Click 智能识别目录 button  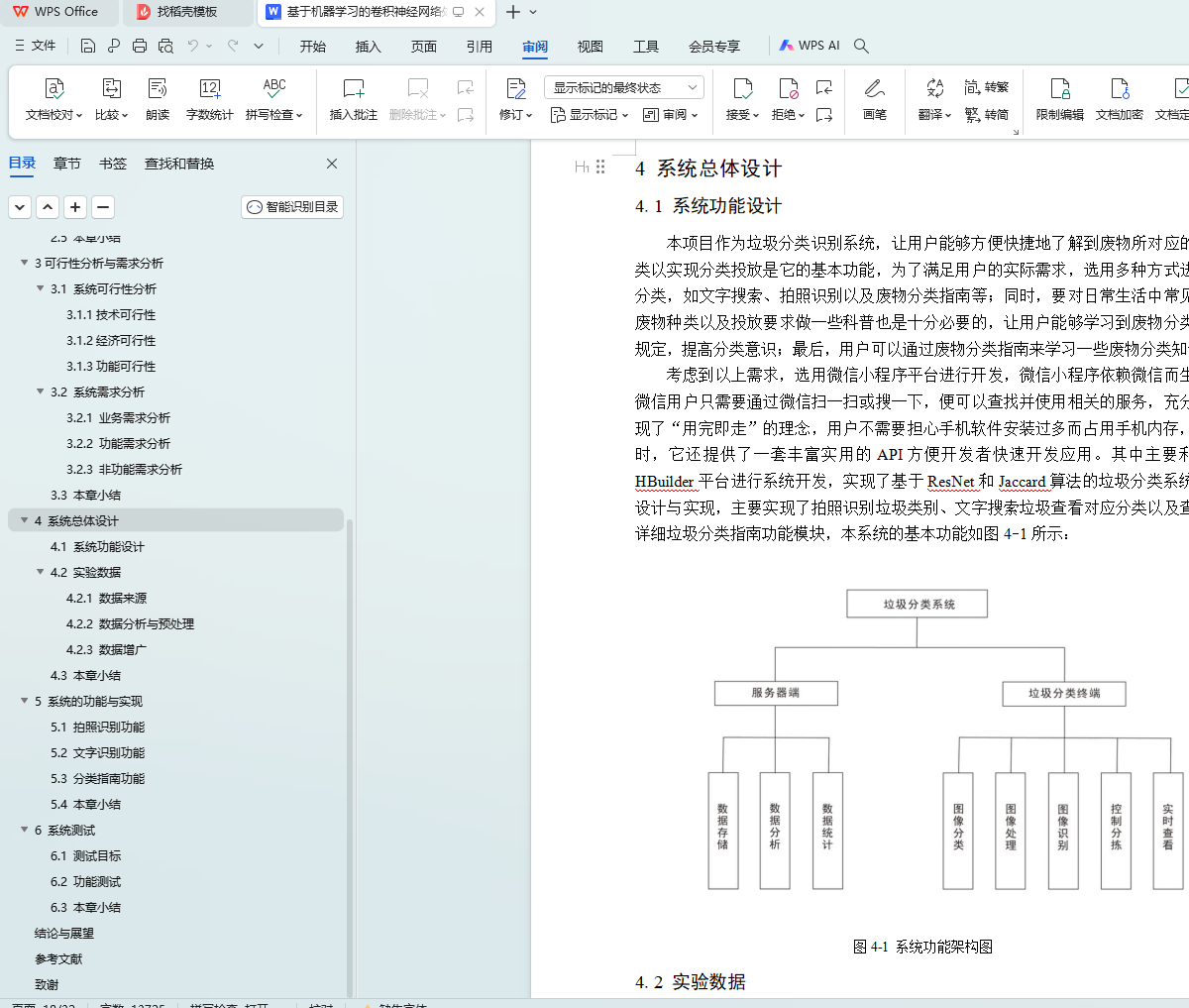click(292, 207)
